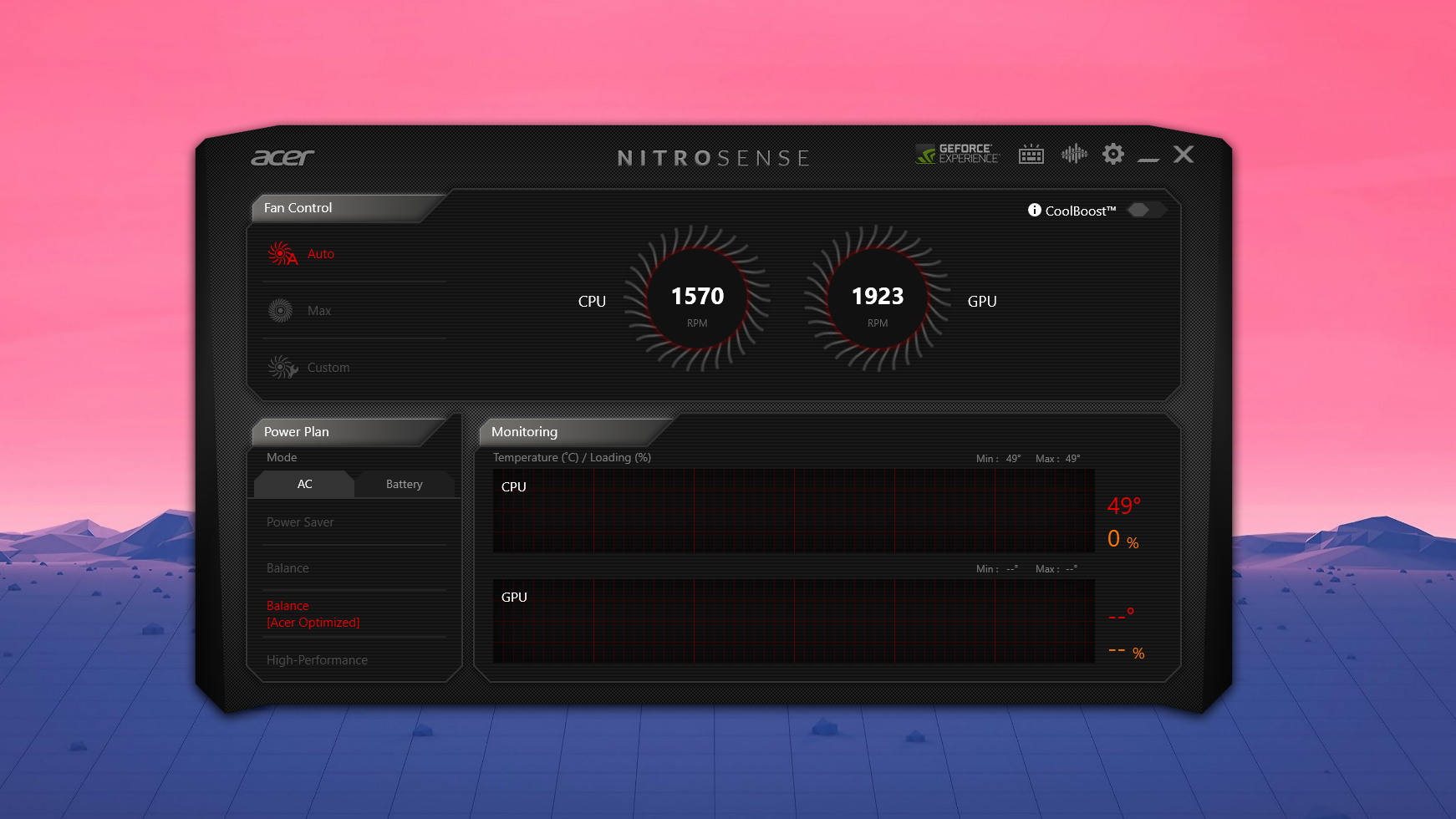Switch to the AC tab

tap(304, 484)
